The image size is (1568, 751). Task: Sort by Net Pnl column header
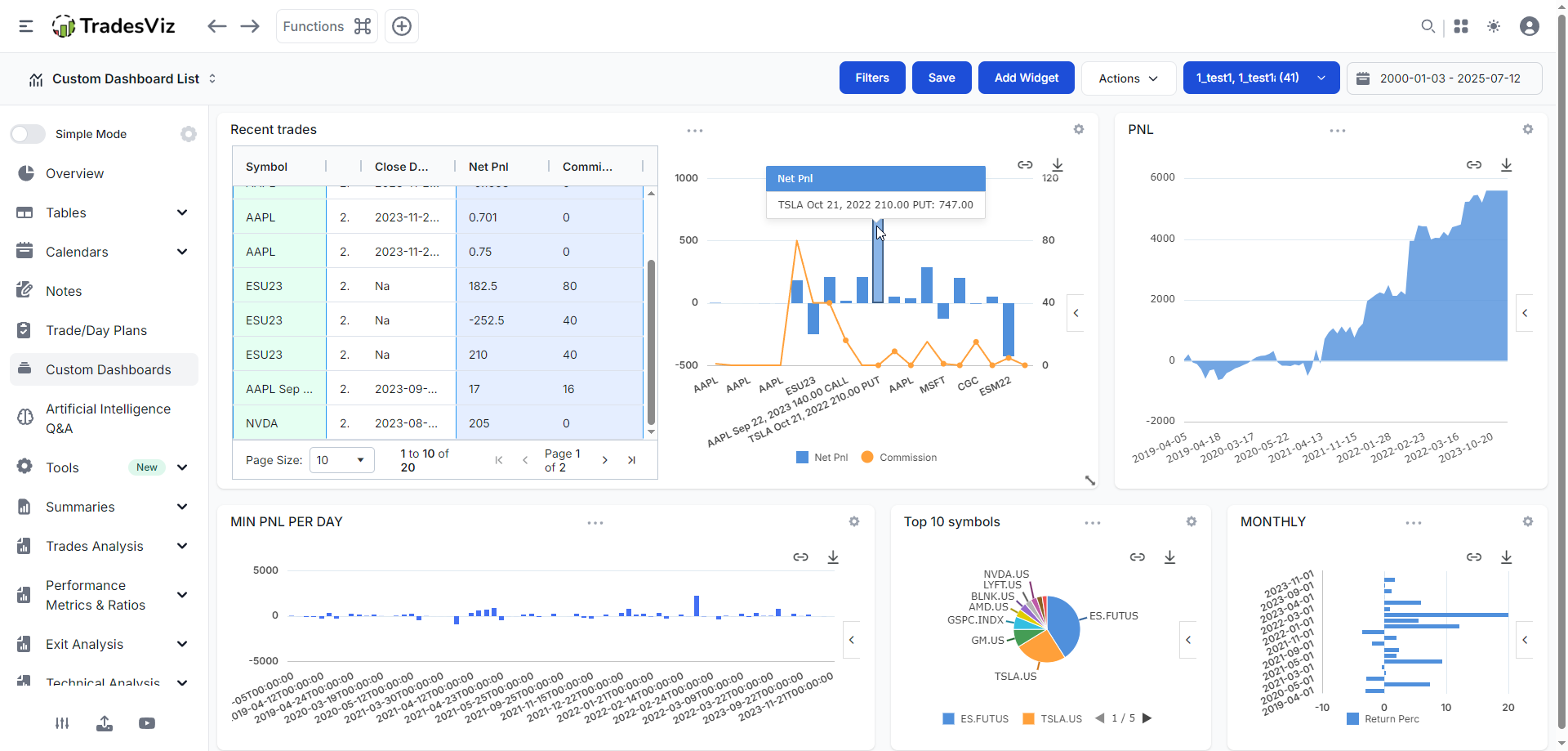tap(488, 167)
